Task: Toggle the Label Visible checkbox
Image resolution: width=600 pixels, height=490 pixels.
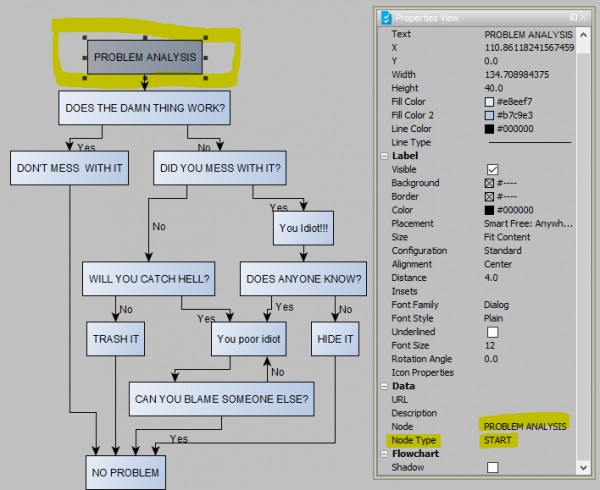Action: 491,169
